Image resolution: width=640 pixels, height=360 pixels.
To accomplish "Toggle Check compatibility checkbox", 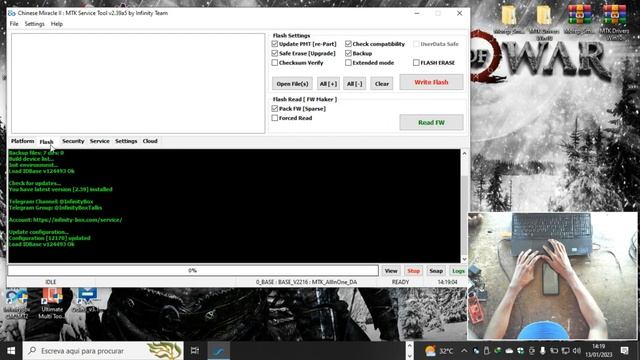I will coord(348,44).
